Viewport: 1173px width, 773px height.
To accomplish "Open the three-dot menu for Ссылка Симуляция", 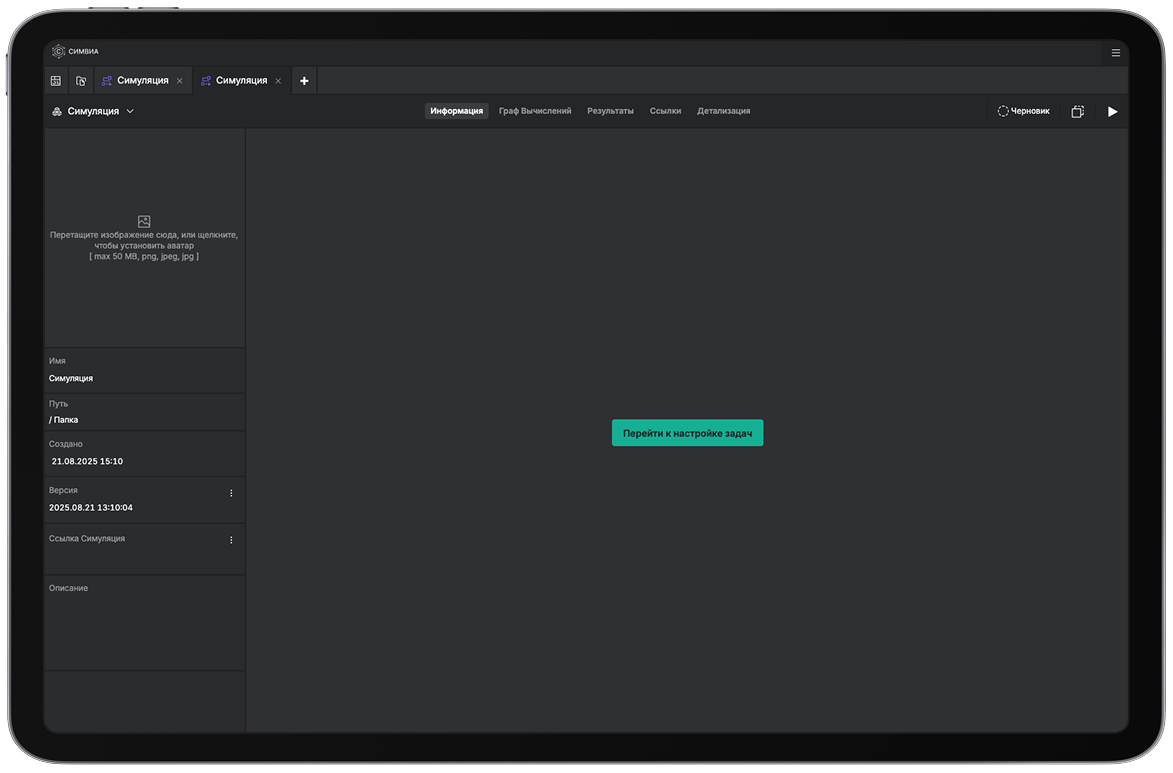I will coord(231,540).
